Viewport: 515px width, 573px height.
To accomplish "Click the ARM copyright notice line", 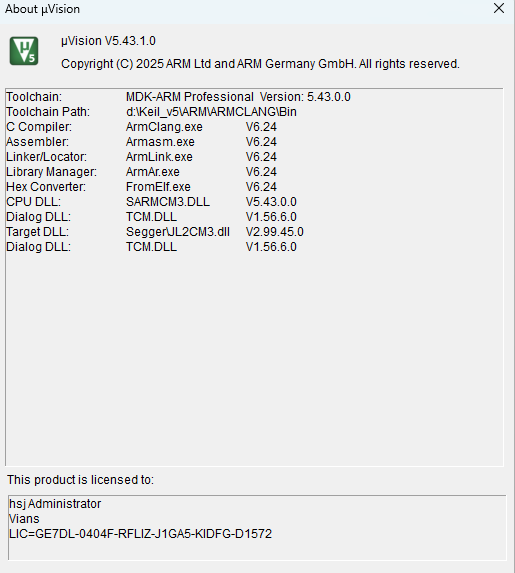I will coord(260,64).
